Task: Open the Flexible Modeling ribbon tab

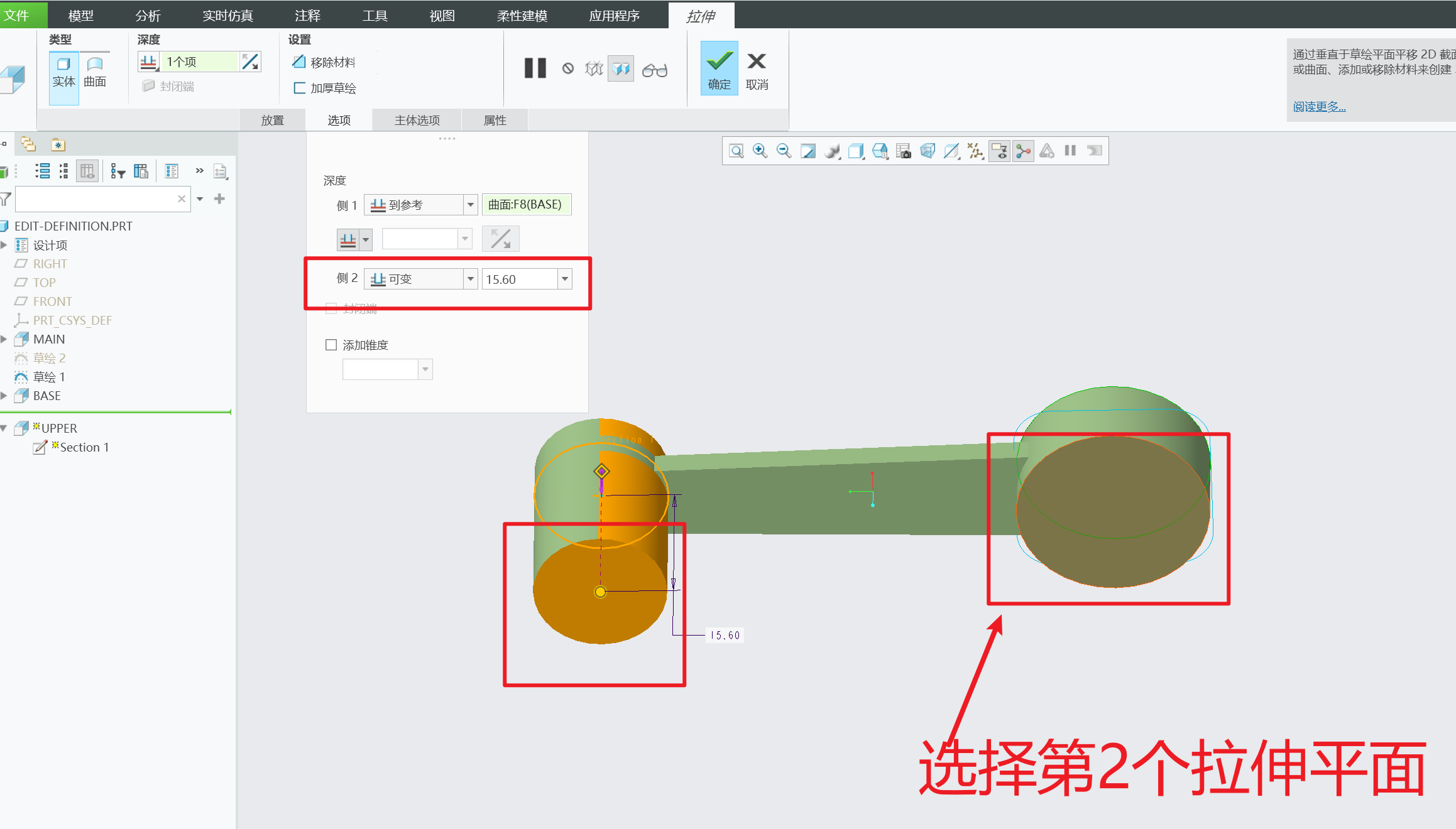Action: click(522, 16)
